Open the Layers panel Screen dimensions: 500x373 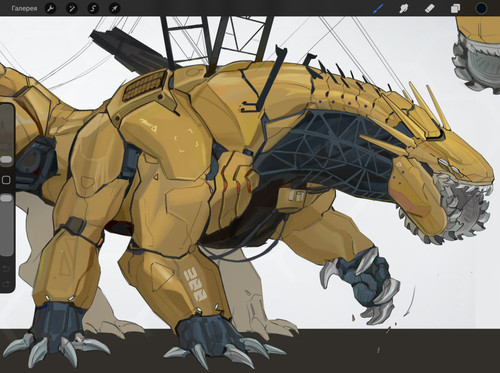click(455, 8)
